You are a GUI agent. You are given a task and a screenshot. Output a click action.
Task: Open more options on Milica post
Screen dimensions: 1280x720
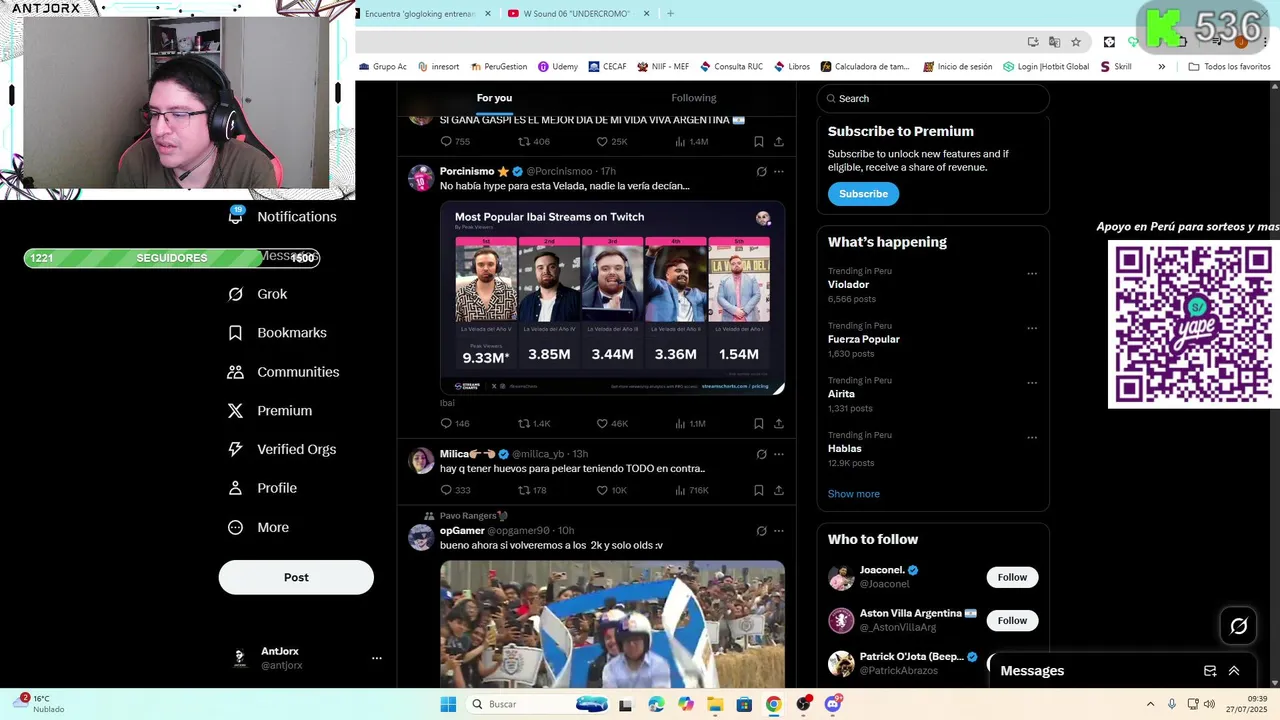[778, 454]
